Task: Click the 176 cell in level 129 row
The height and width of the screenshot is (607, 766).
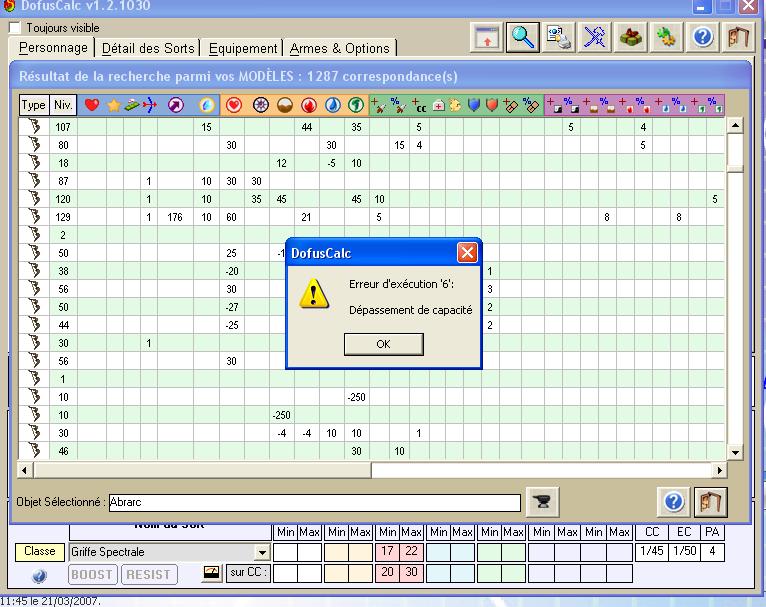Action: pos(175,217)
